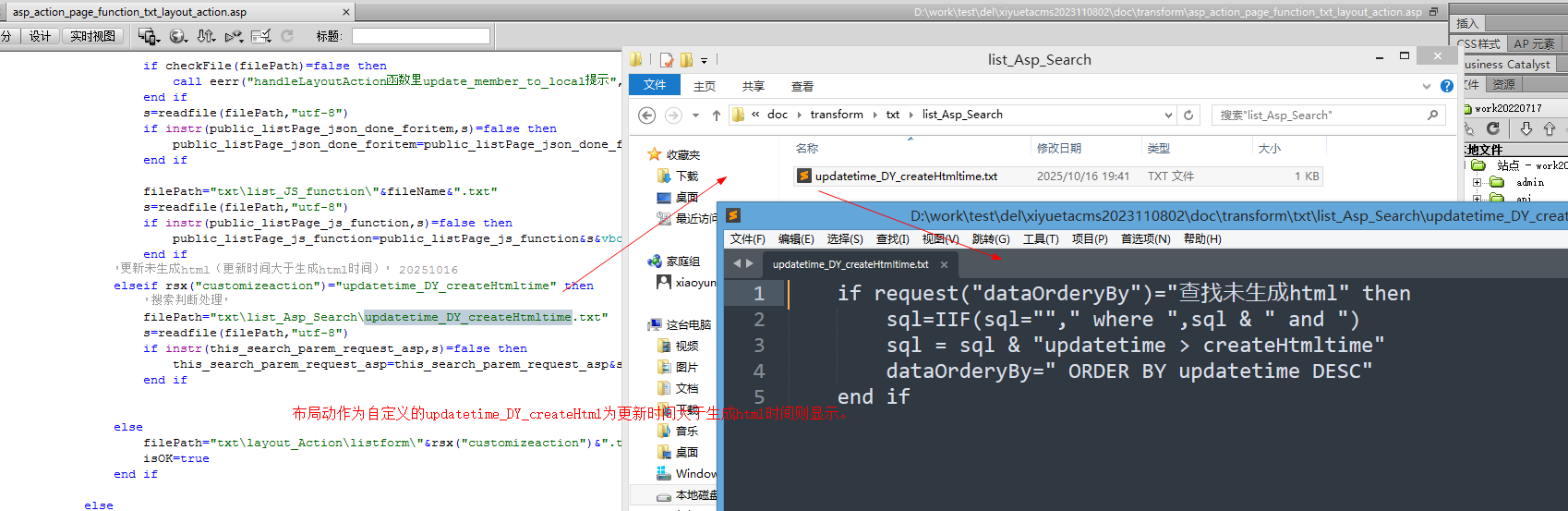Click the File Management arrows icon
This screenshot has height=511, width=1568.
click(206, 36)
